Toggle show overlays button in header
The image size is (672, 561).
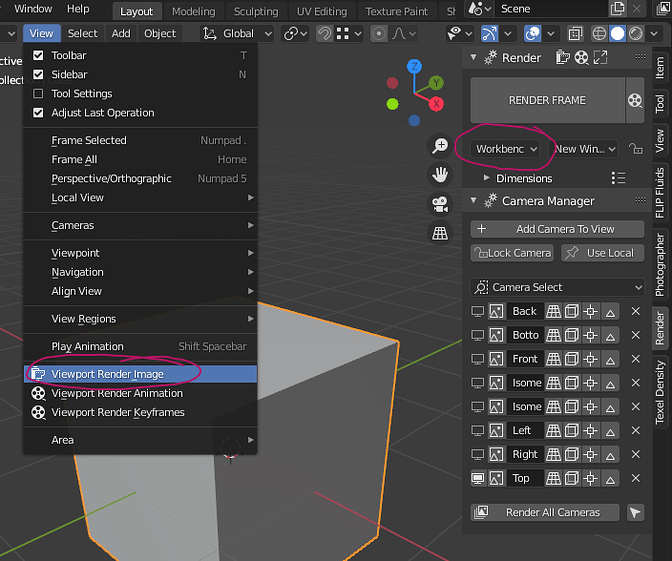532,33
